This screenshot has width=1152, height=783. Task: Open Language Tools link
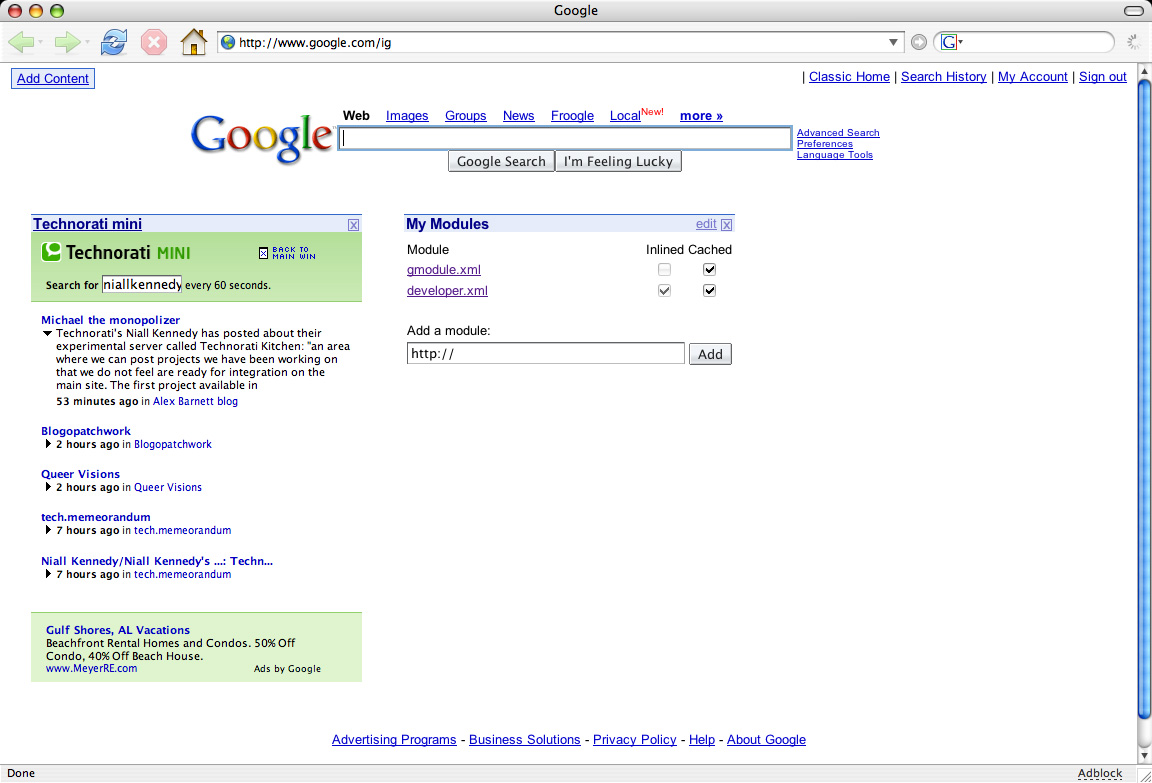(x=835, y=155)
